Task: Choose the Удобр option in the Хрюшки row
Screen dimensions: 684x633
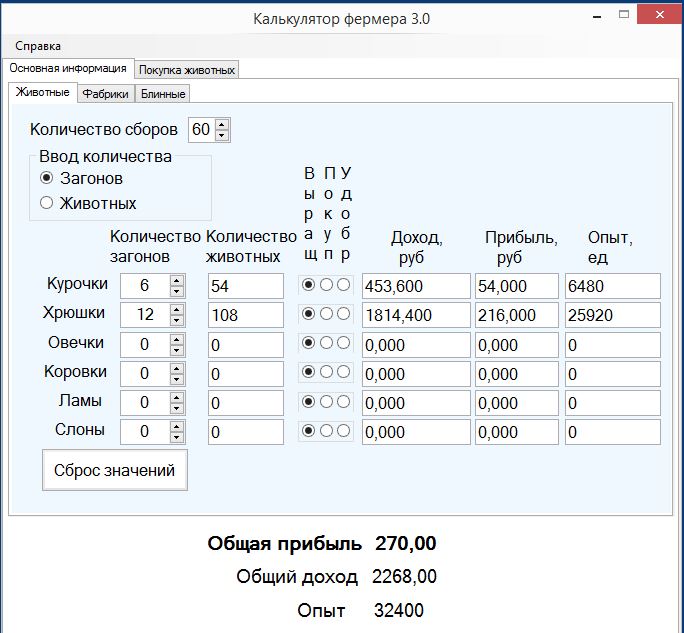Action: pos(344,314)
